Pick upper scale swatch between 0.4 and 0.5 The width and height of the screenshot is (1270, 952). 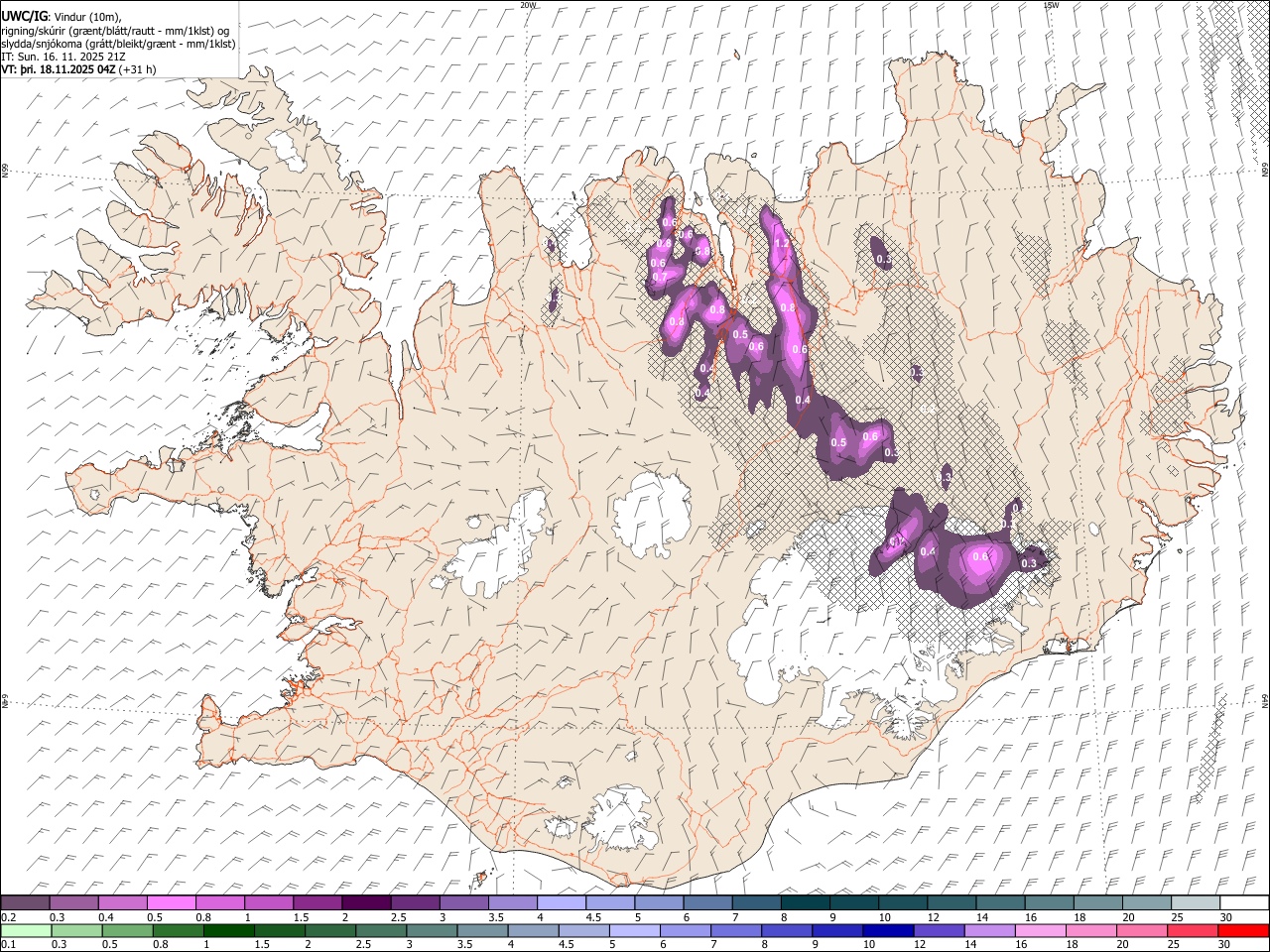coord(123,902)
